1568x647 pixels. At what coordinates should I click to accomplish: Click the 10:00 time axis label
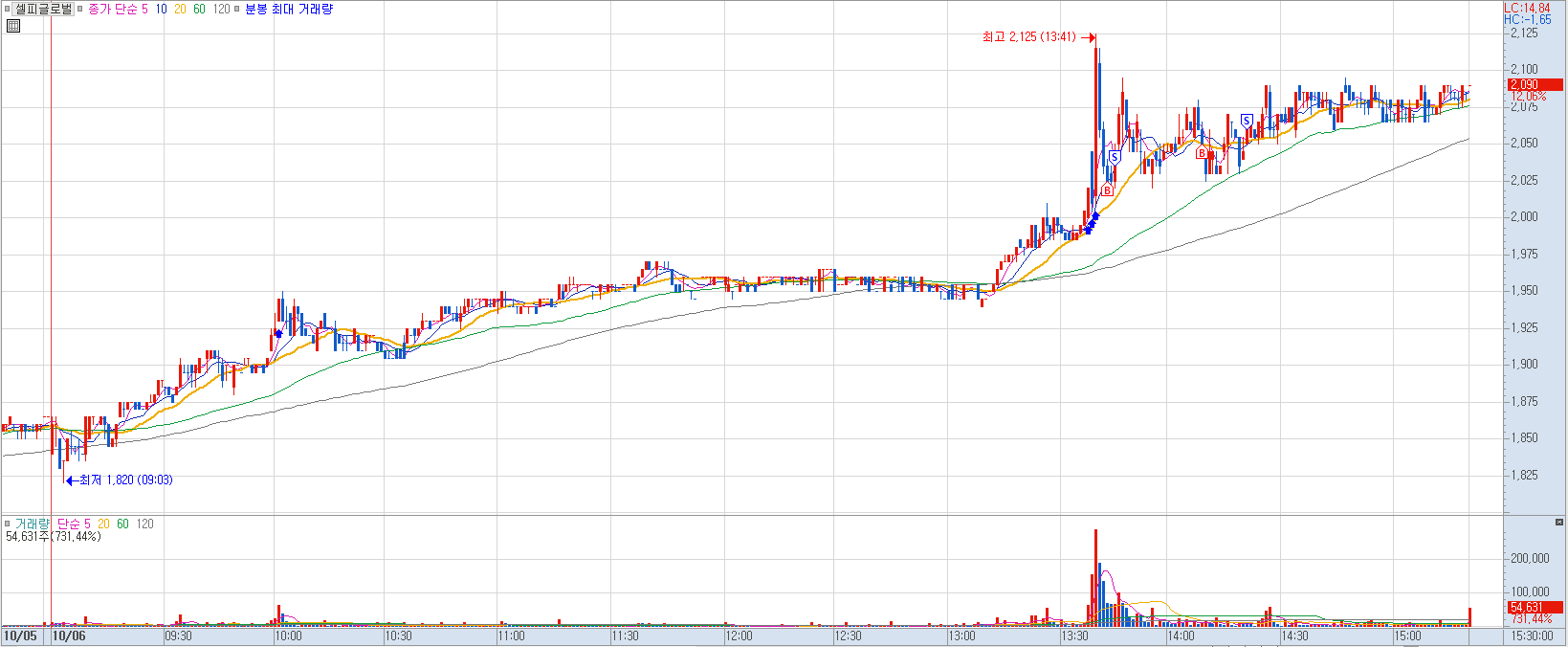288,636
